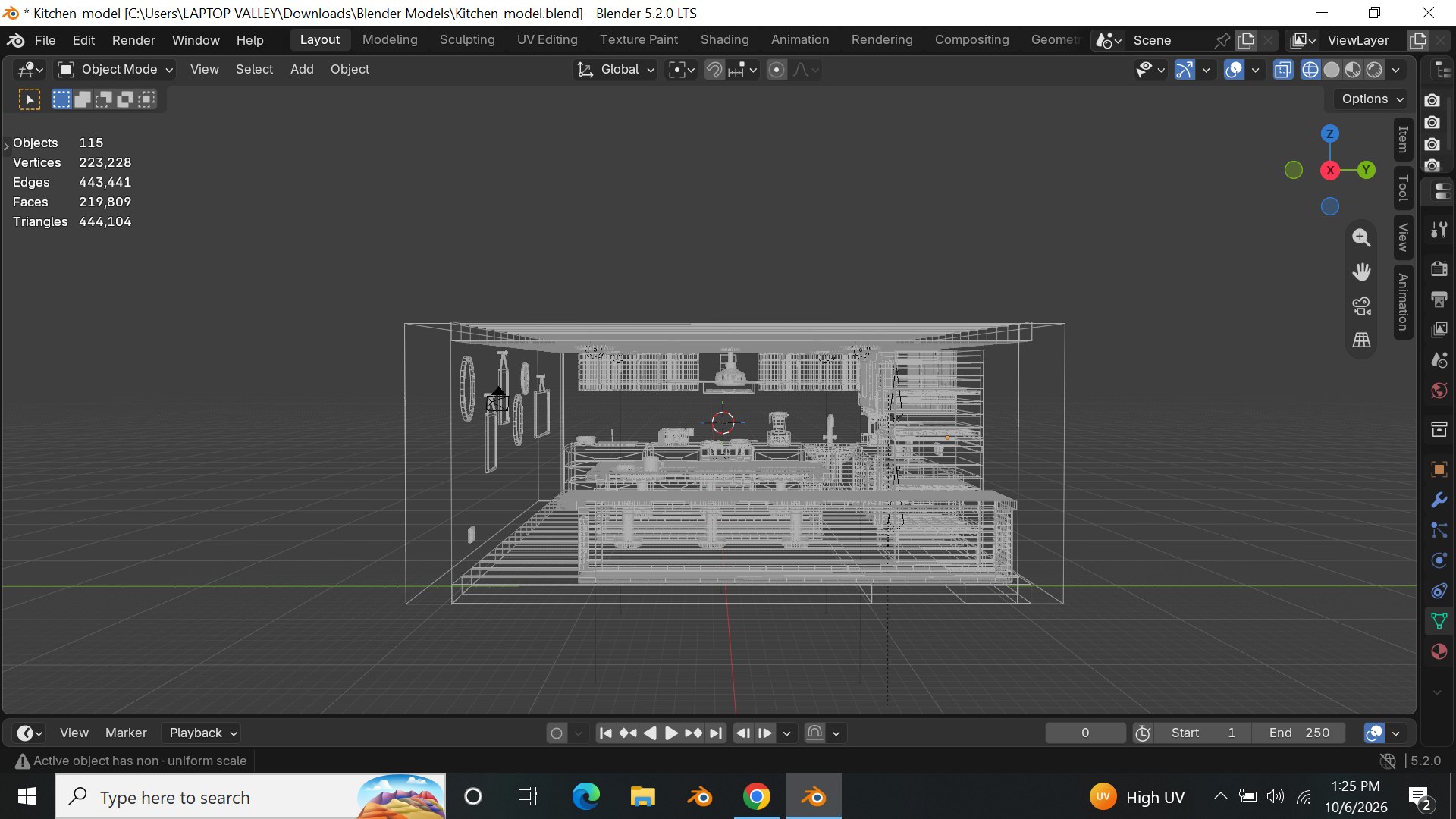This screenshot has height=819, width=1456.
Task: Pin the scene with pin icon
Action: pyautogui.click(x=1222, y=40)
